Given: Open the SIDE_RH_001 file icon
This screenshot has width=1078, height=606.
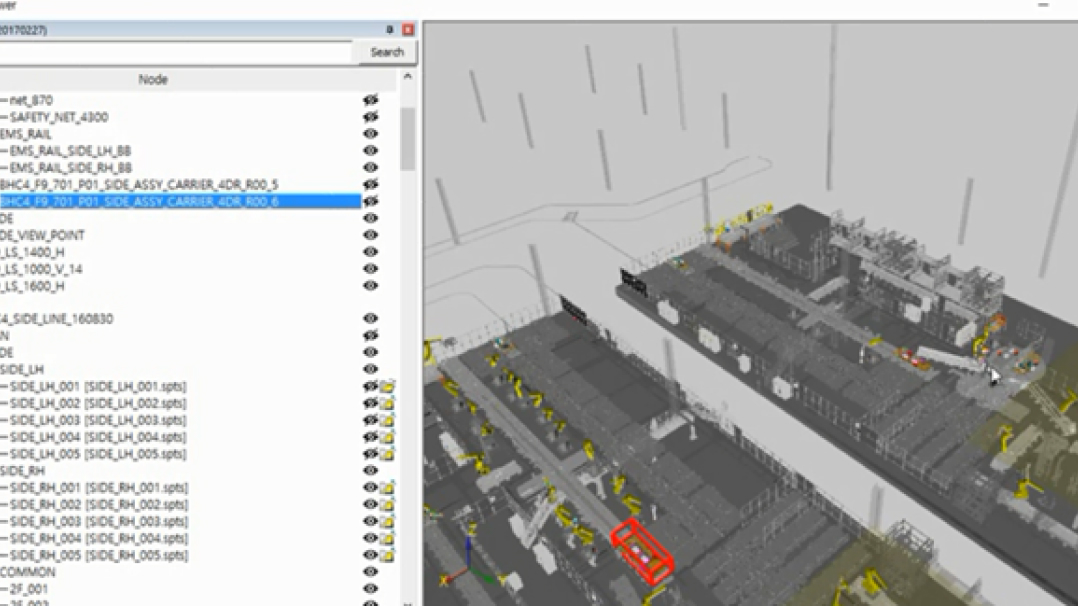Looking at the screenshot, I should 388,488.
